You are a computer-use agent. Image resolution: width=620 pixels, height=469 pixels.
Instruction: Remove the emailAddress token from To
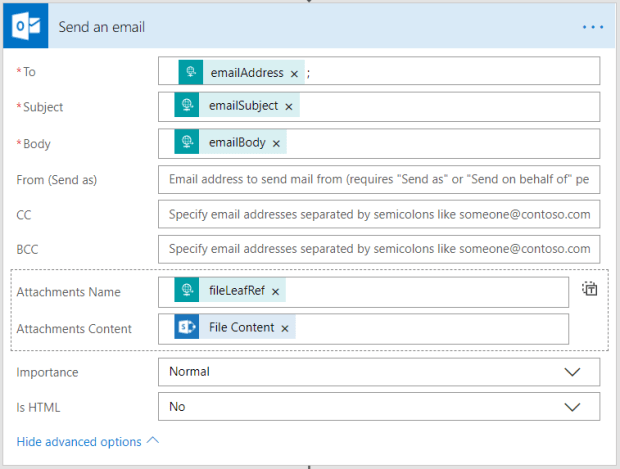pyautogui.click(x=294, y=74)
